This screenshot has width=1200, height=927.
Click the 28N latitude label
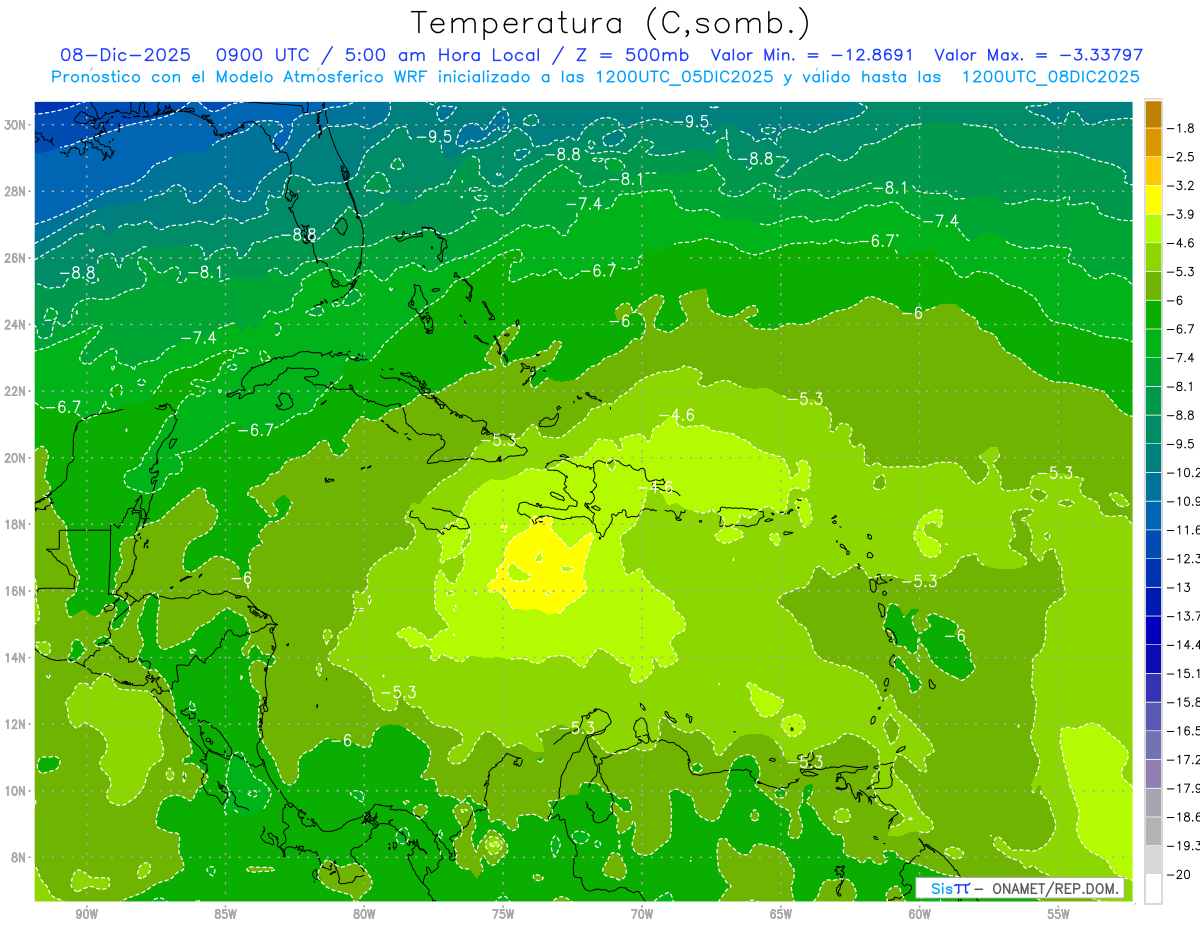click(16, 191)
